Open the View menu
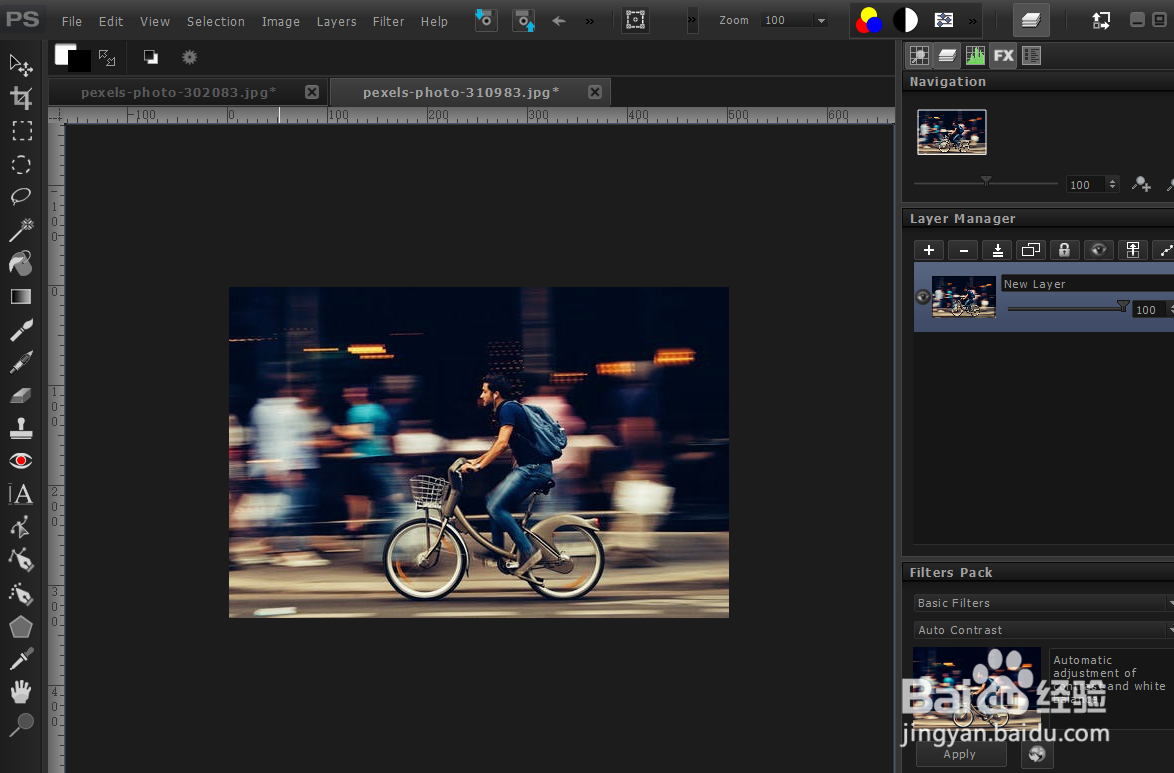Viewport: 1174px width, 773px height. (155, 22)
